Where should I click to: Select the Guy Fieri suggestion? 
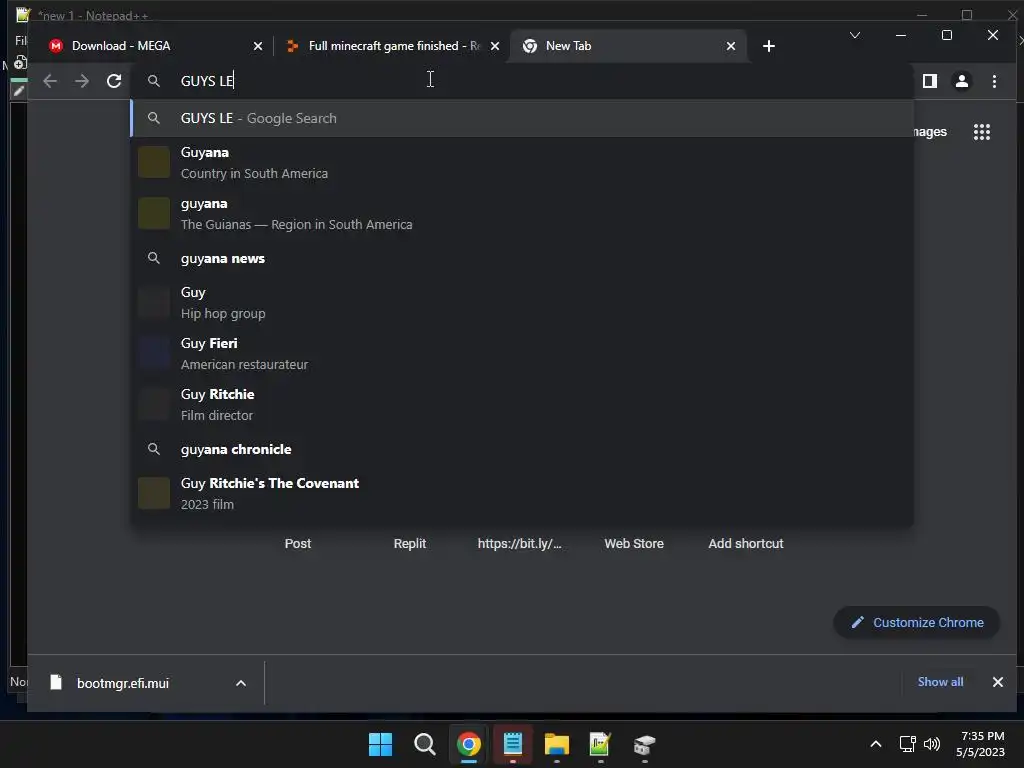(x=522, y=353)
